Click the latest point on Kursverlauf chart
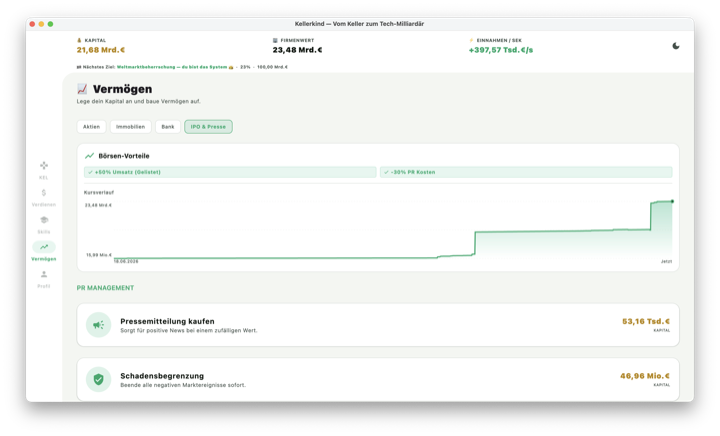This screenshot has height=436, width=720. pos(672,201)
